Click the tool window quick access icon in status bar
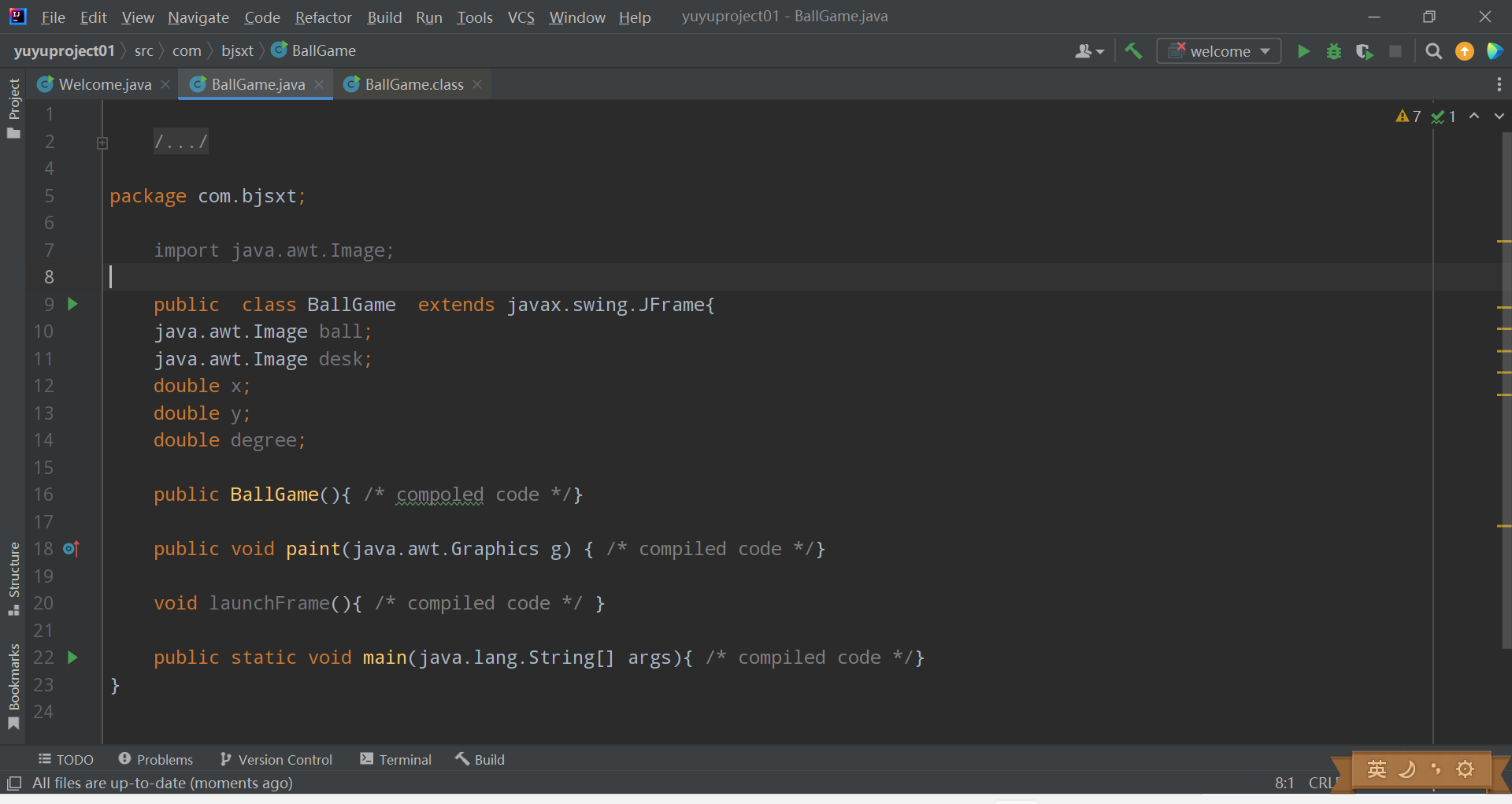The width and height of the screenshot is (1512, 804). click(x=14, y=784)
